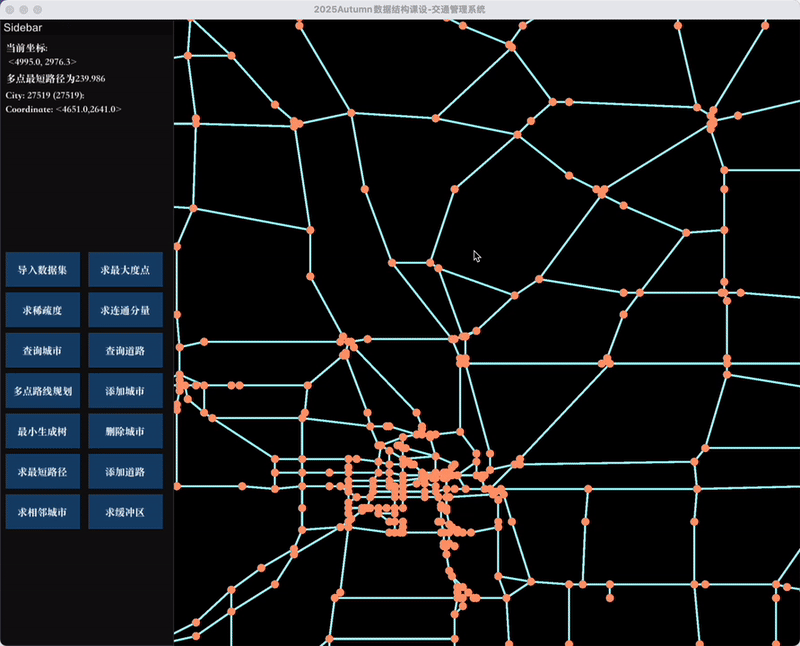Screen dimensions: 800x646
Task: Select the 当前坐标 label
Action: tap(27, 48)
